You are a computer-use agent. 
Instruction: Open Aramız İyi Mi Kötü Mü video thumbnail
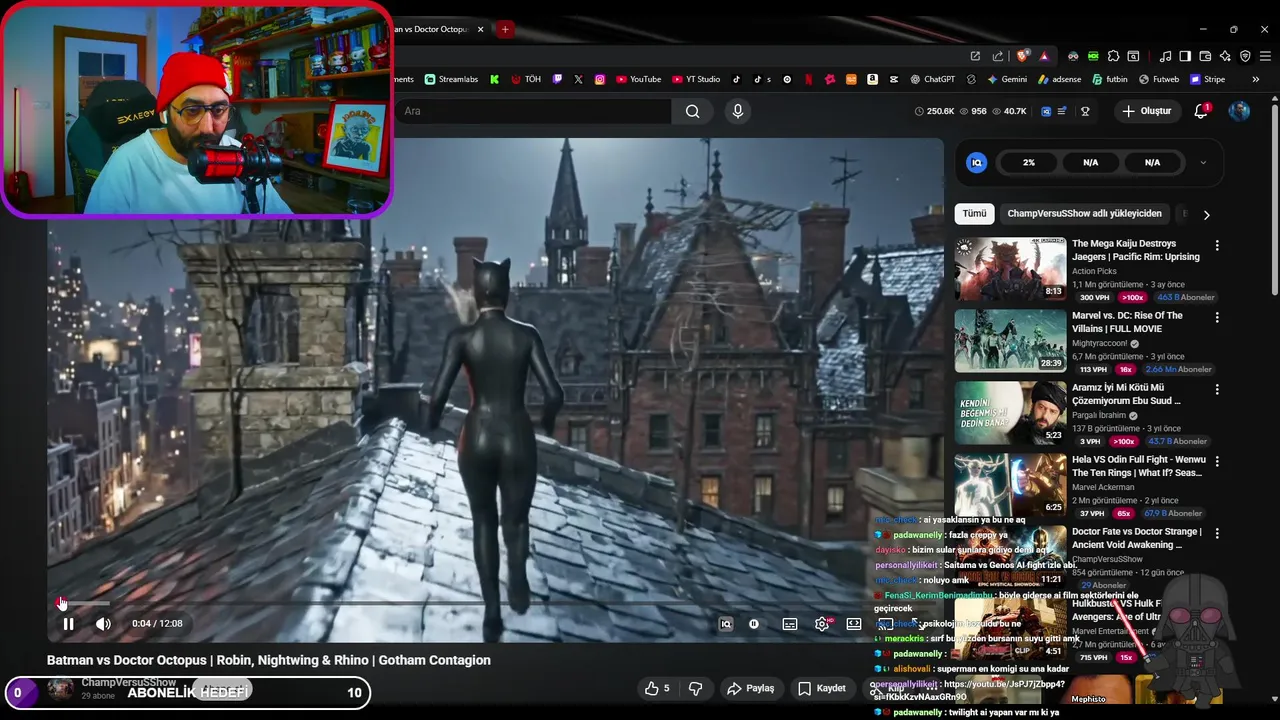coord(1010,413)
